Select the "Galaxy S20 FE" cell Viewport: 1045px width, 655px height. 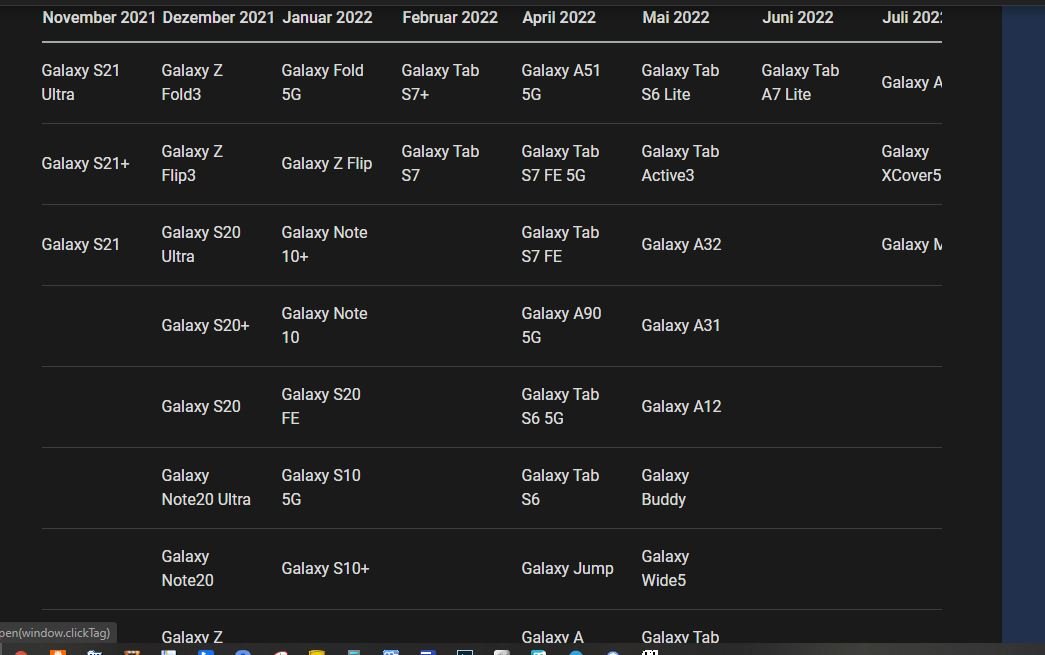(x=321, y=406)
